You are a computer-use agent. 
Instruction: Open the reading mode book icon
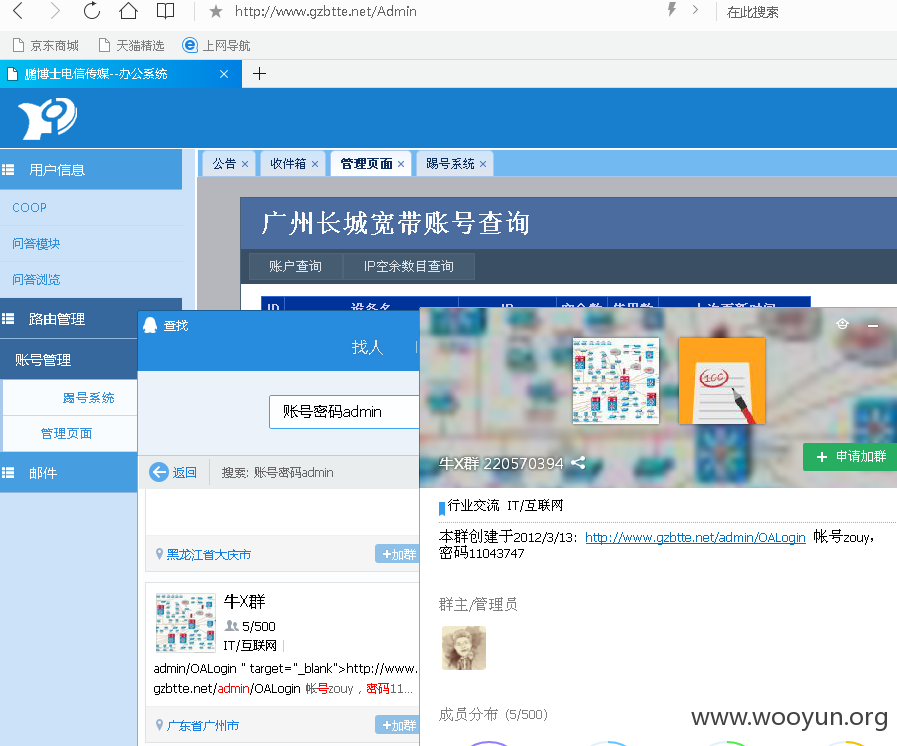click(x=165, y=11)
